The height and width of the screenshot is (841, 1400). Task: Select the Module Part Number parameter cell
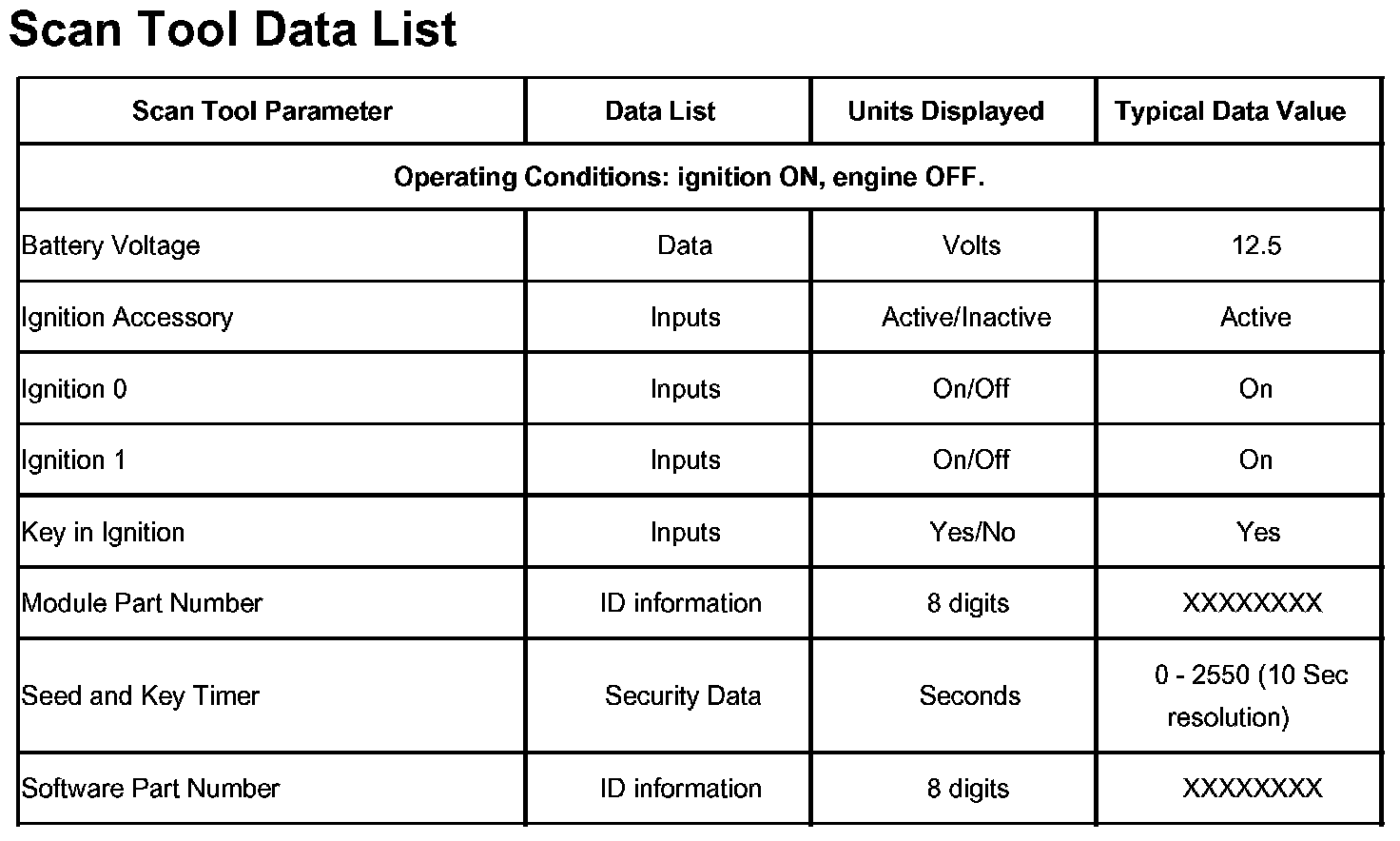pyautogui.click(x=142, y=603)
